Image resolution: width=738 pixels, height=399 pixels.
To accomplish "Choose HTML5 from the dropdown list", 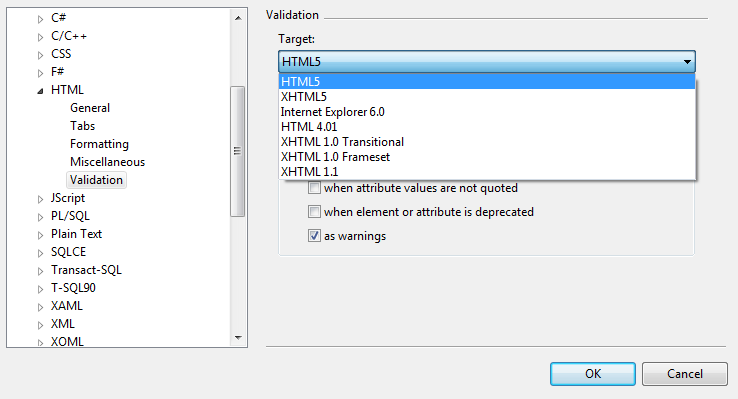I will coord(487,81).
